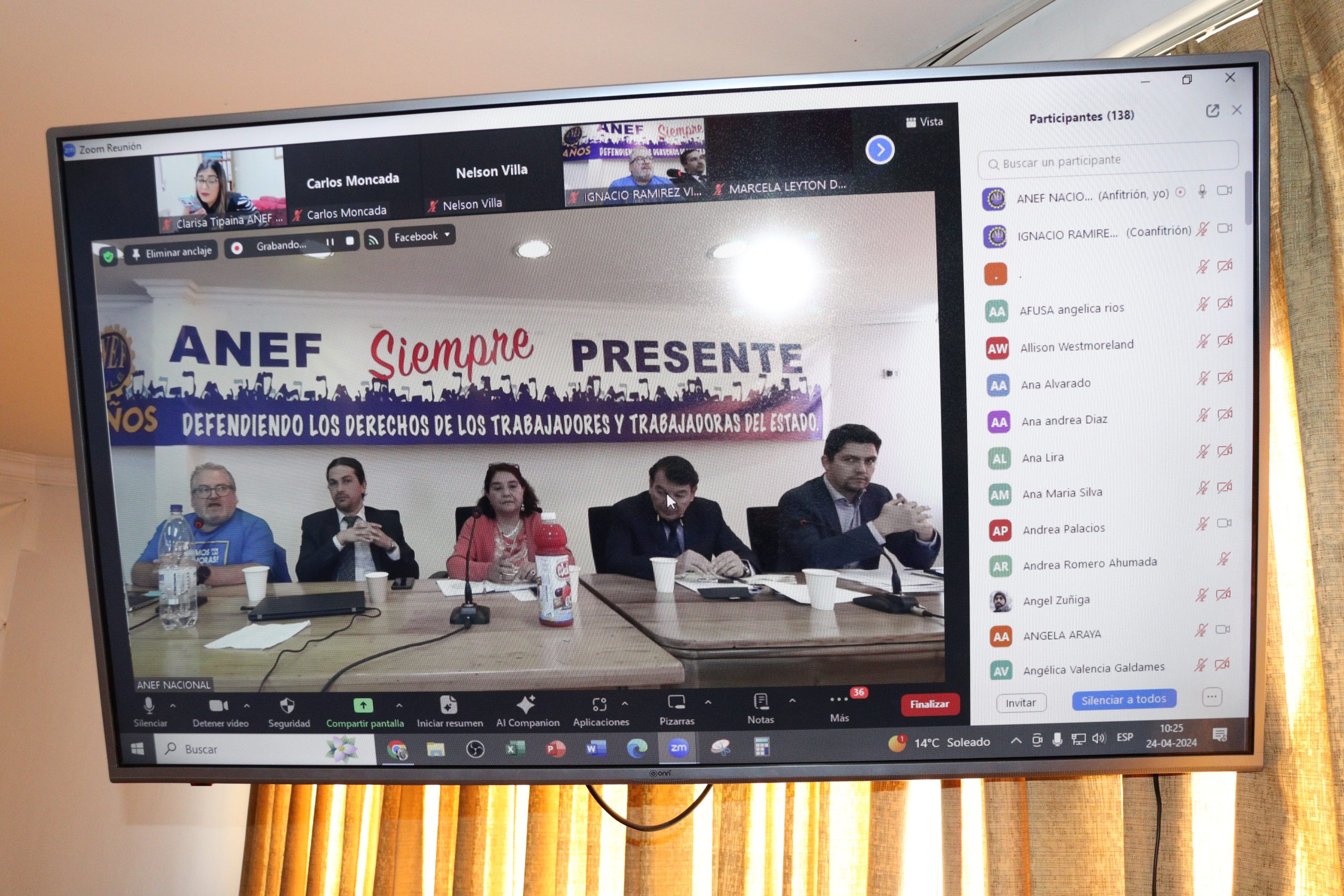This screenshot has width=1344, height=896.
Task: Click the volume speaker tray icon
Action: pos(1098,737)
